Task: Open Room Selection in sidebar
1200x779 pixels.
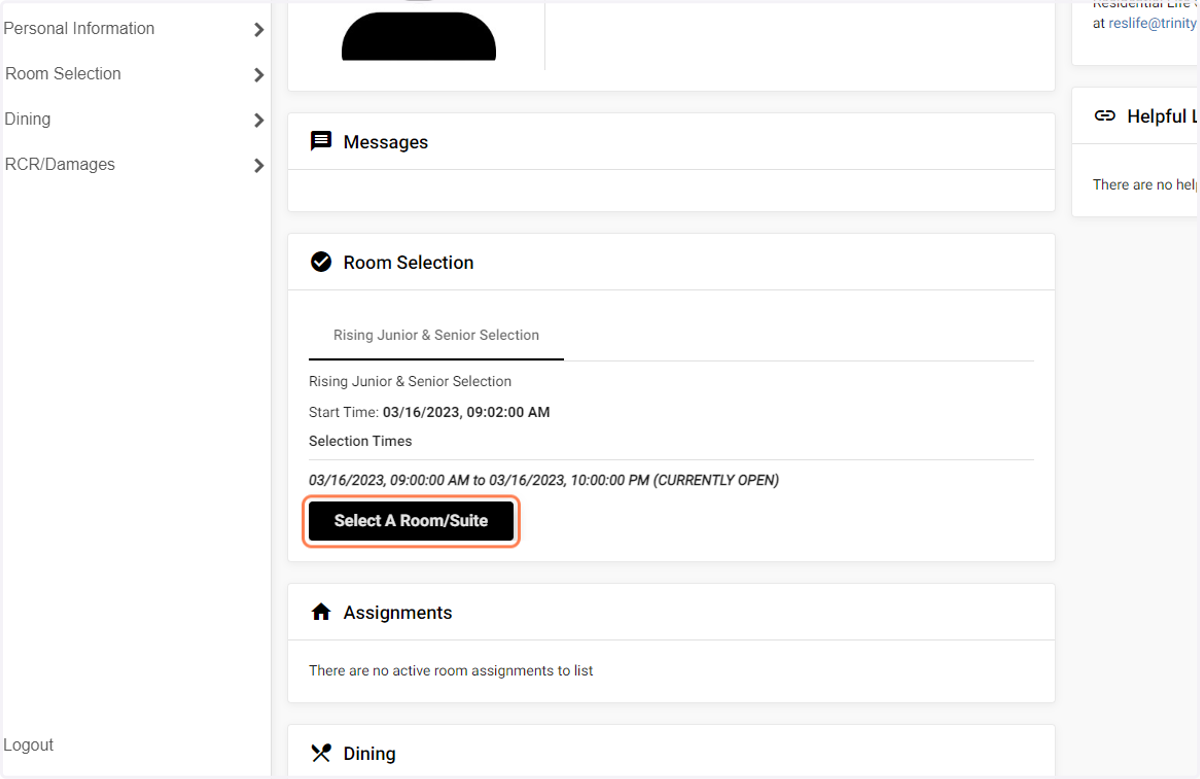Action: 63,74
